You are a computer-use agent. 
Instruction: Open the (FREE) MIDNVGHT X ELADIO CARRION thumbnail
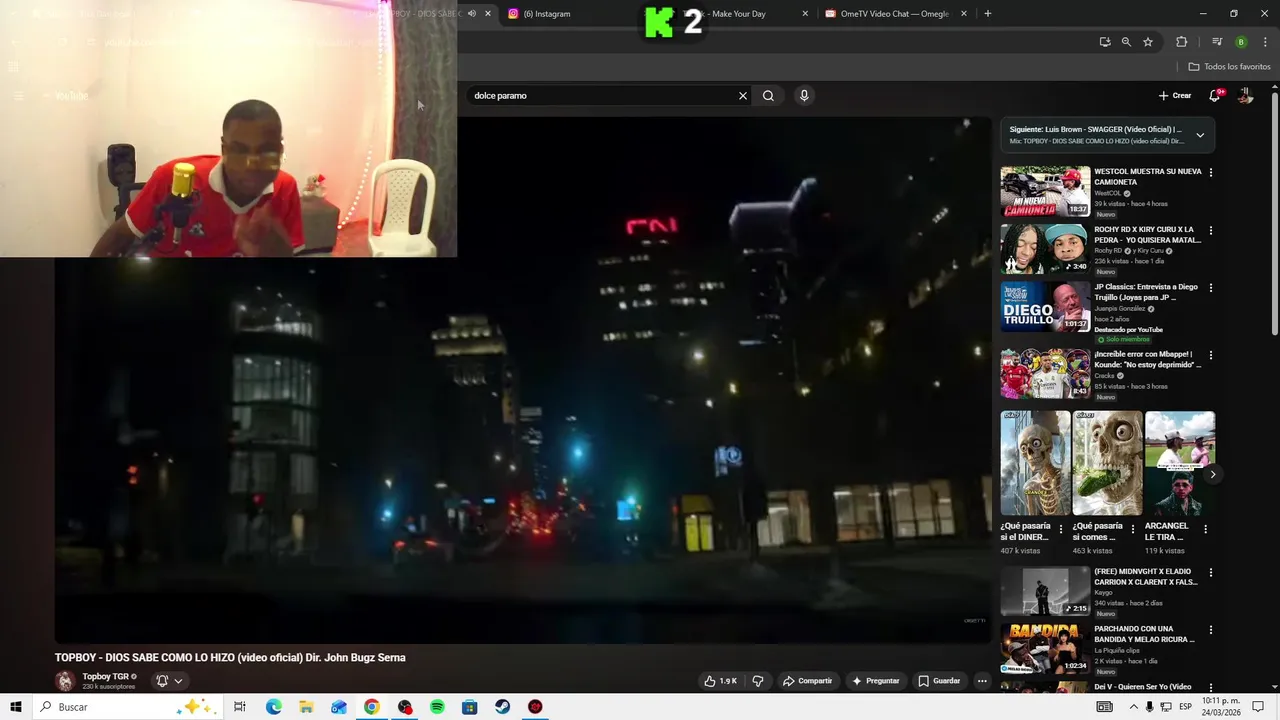(1045, 591)
